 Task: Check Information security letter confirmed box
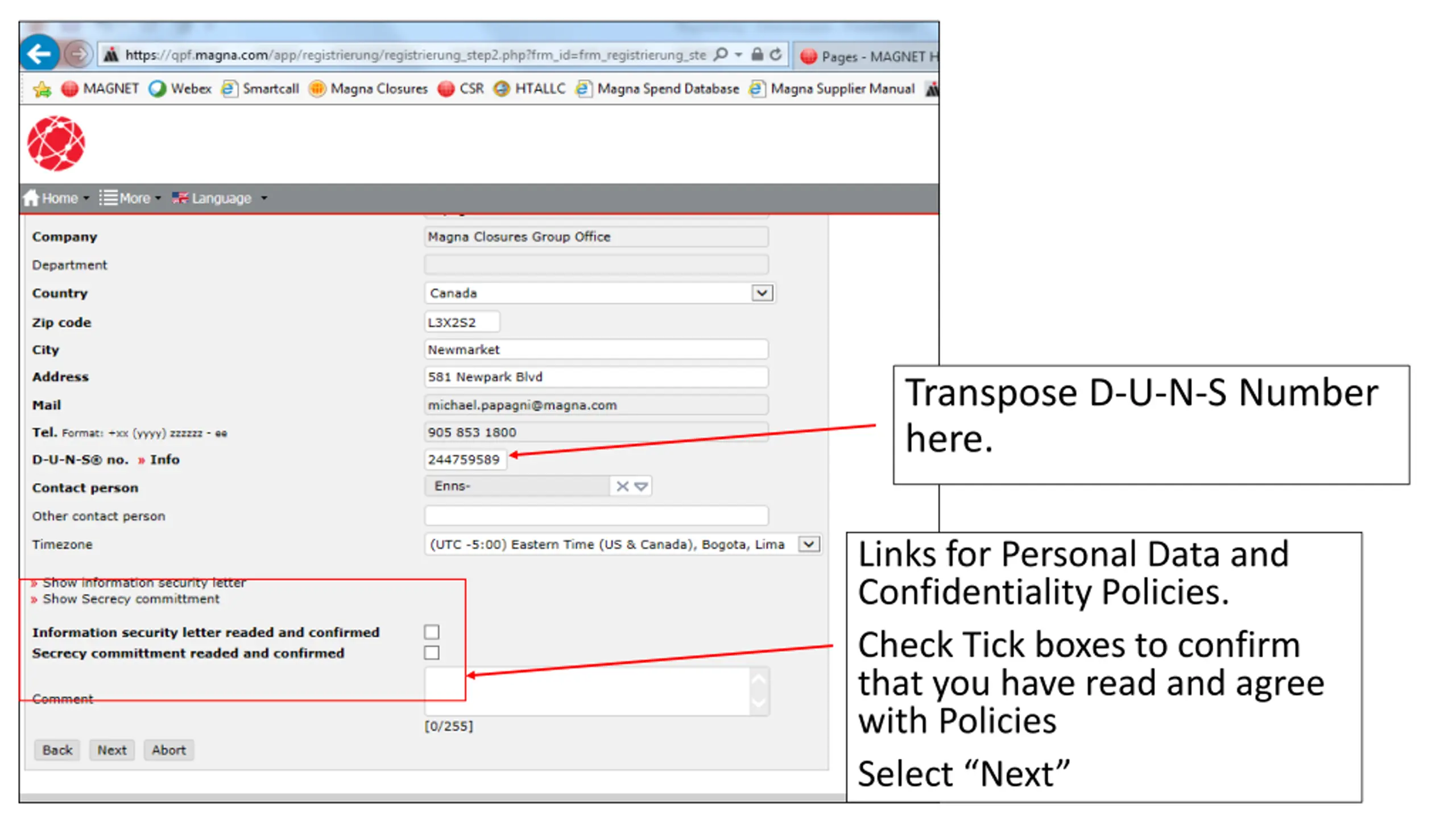click(432, 632)
